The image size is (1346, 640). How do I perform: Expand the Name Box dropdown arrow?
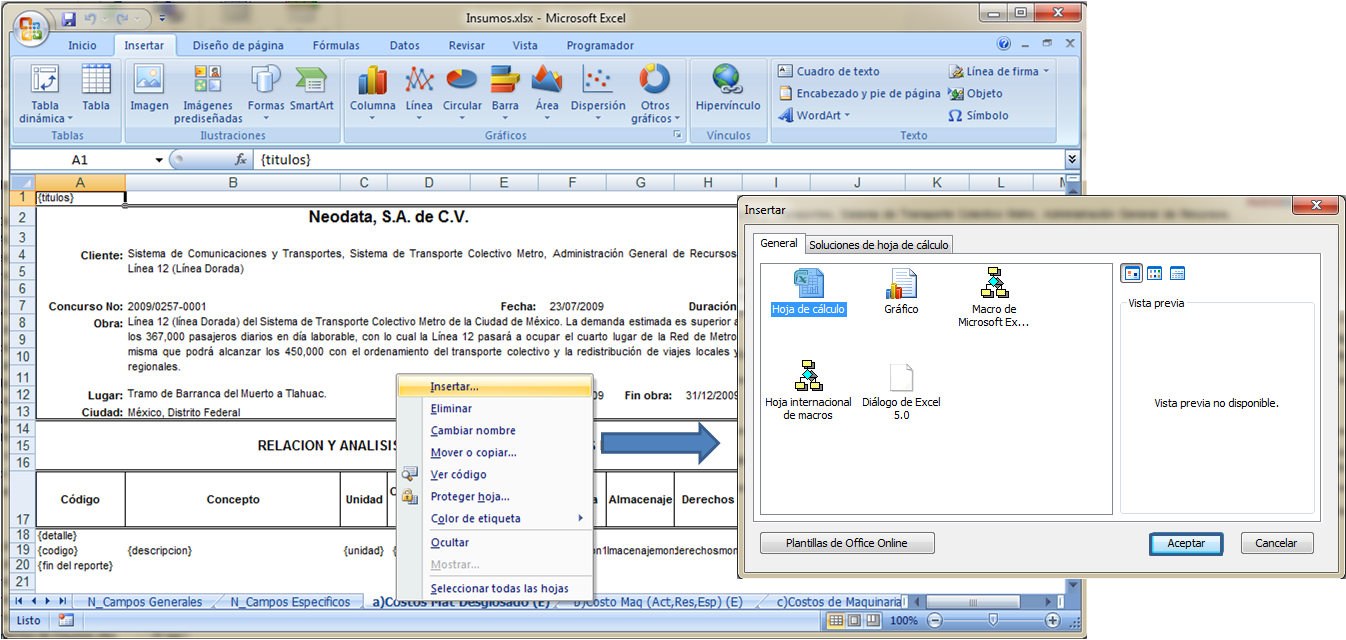[158, 160]
